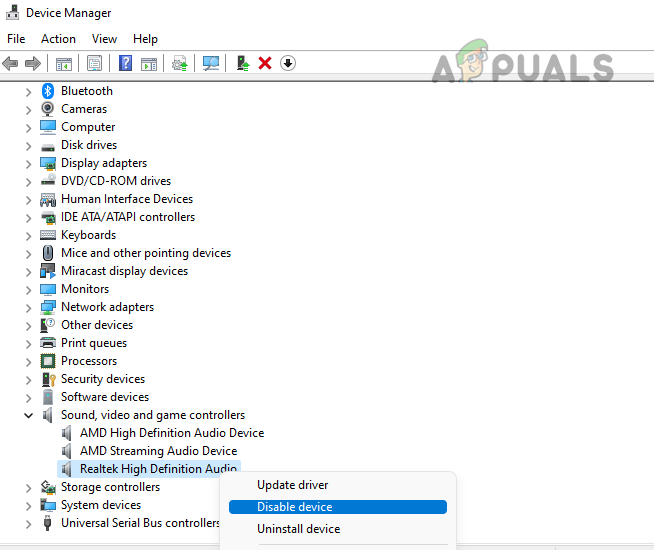The image size is (654, 550).
Task: Select the Keyboards label
Action: pyautogui.click(x=88, y=235)
